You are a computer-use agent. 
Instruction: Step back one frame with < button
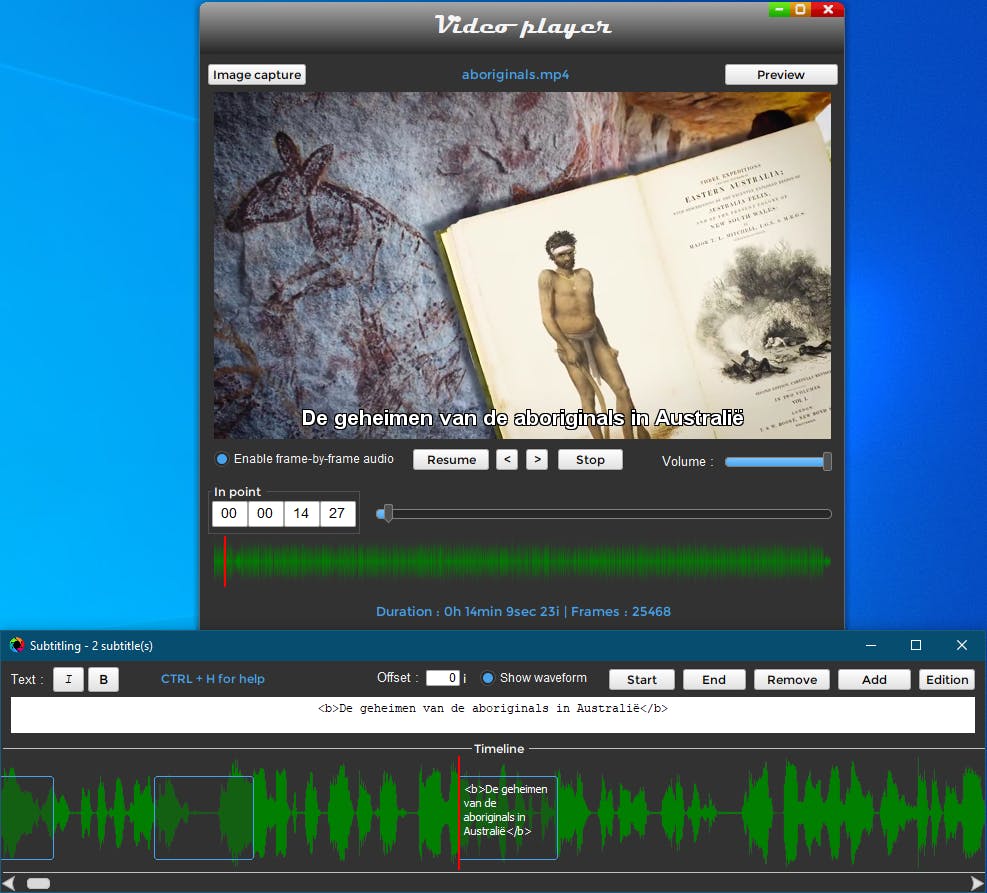[x=507, y=459]
